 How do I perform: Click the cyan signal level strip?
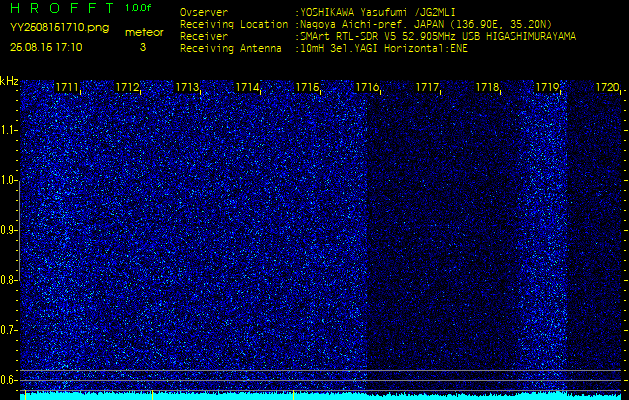click(x=321, y=396)
